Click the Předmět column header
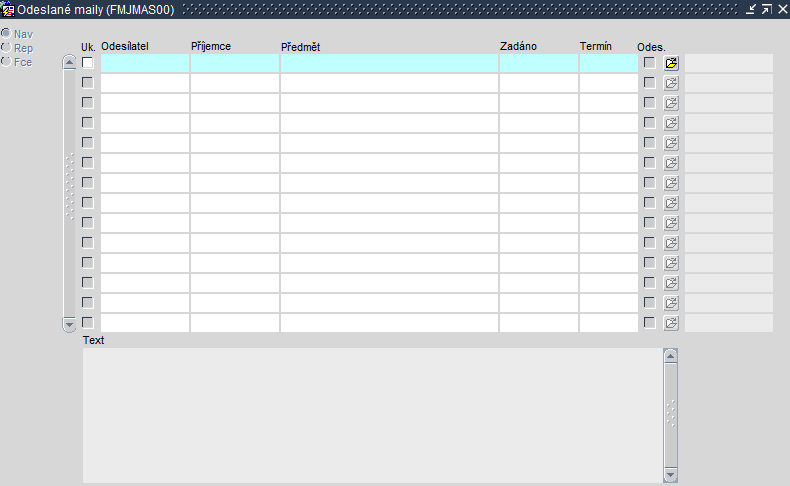This screenshot has width=790, height=486. click(300, 47)
